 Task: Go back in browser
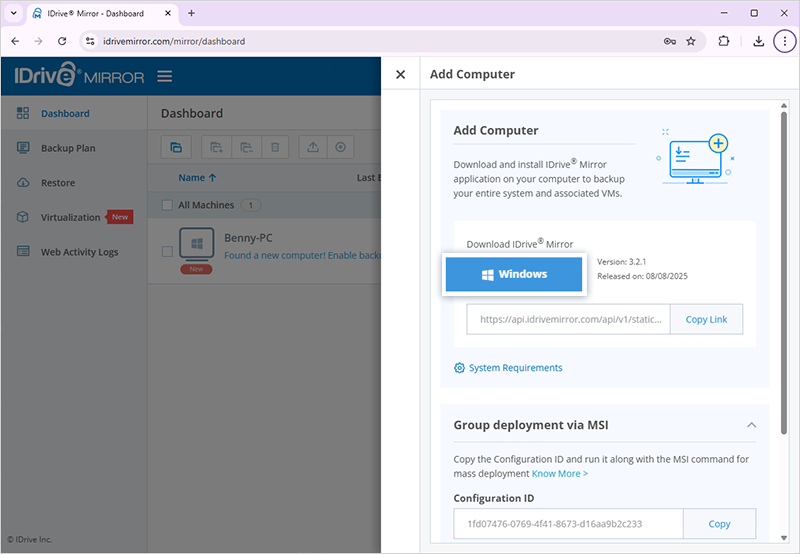click(x=15, y=41)
